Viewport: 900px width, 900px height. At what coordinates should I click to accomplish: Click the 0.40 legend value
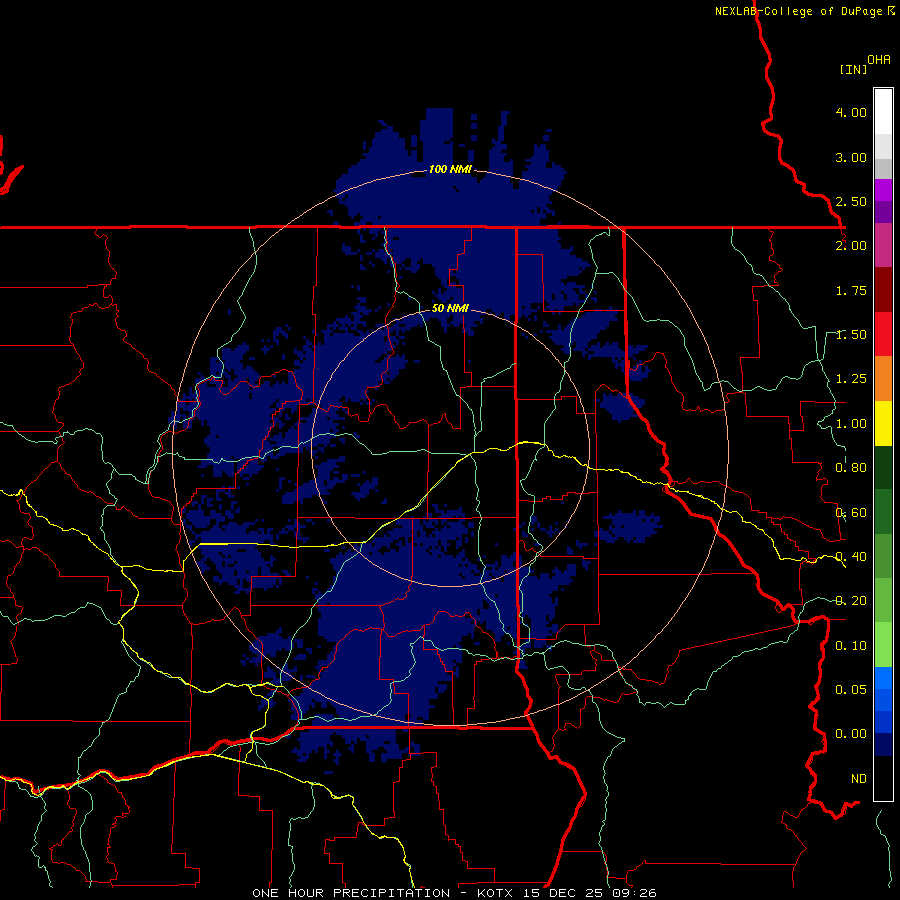coord(851,557)
